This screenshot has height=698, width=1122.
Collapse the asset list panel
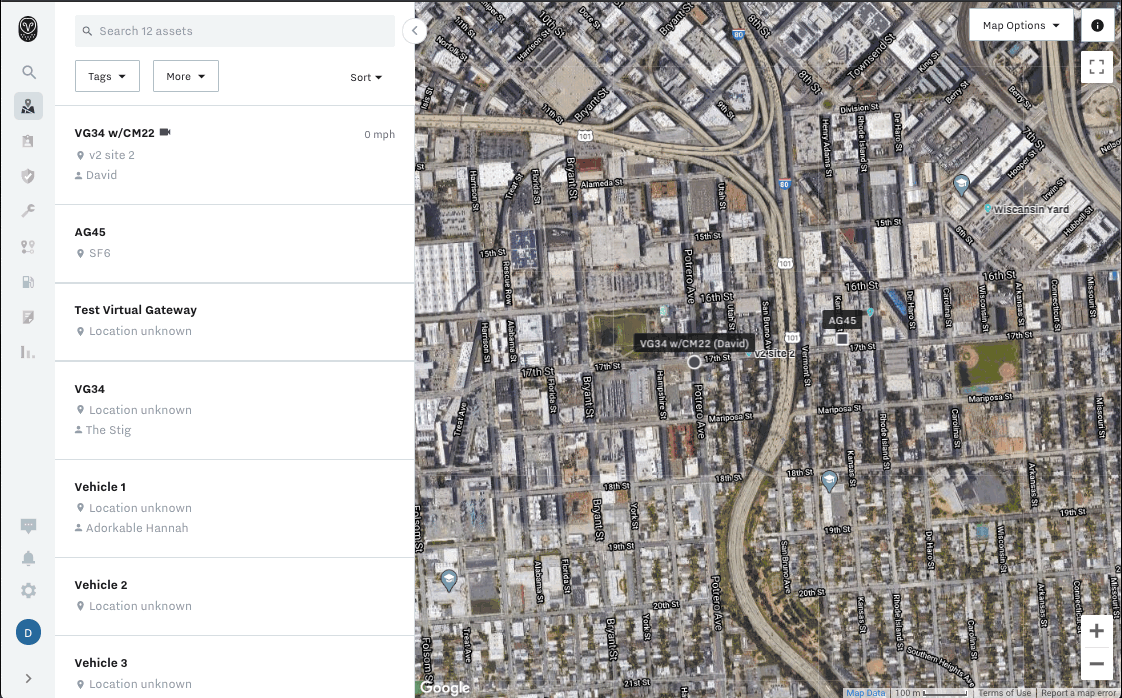click(414, 31)
